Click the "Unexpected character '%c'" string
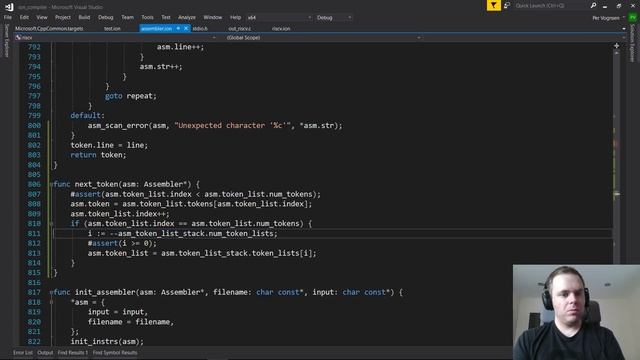This screenshot has width=640, height=360. coord(232,125)
